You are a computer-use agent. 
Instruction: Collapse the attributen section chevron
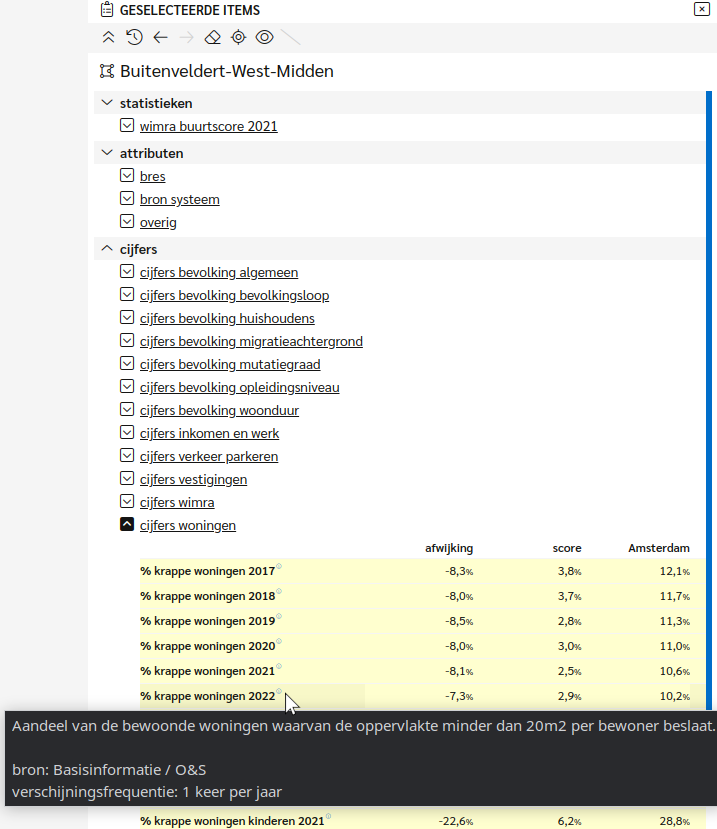click(x=107, y=153)
